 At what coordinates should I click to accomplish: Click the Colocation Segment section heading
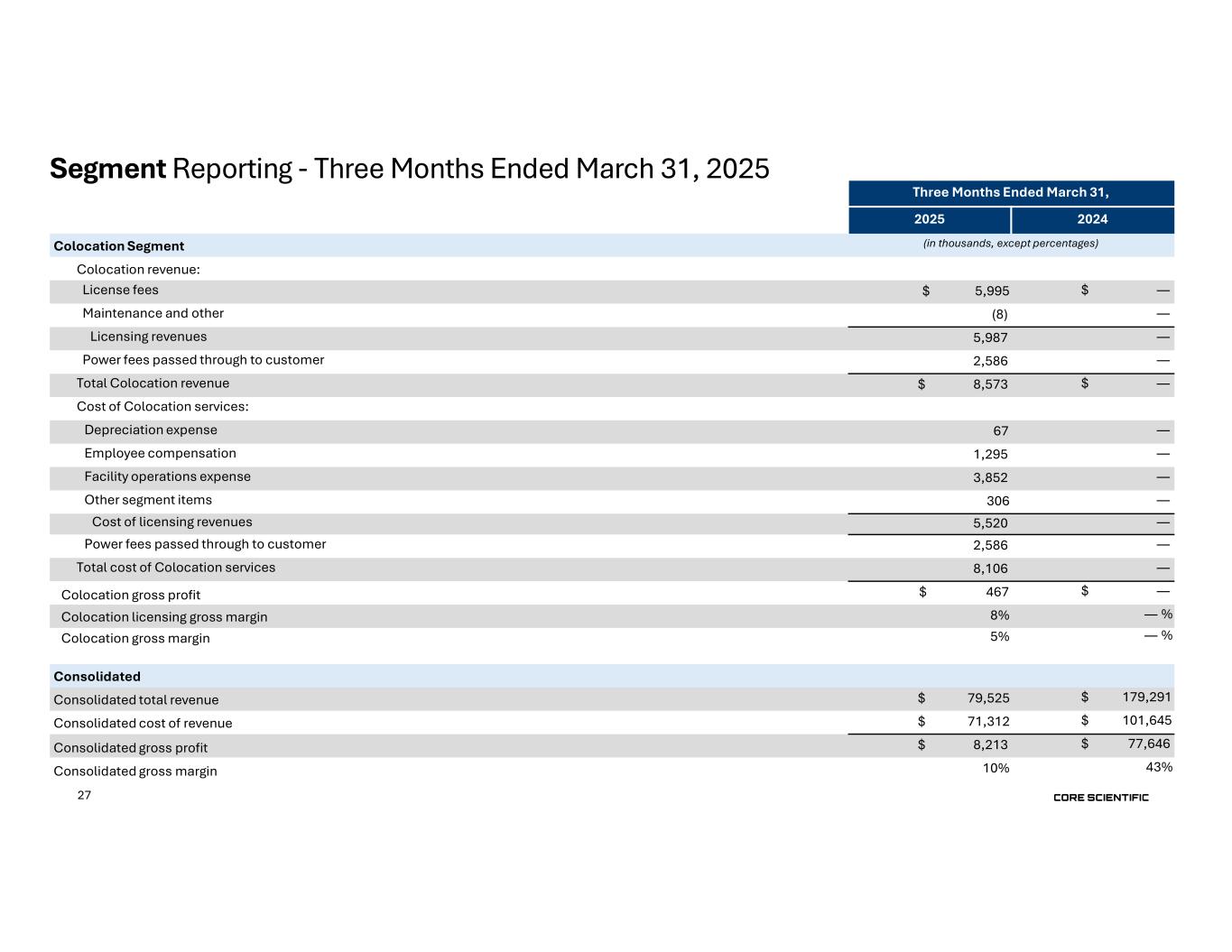click(118, 245)
